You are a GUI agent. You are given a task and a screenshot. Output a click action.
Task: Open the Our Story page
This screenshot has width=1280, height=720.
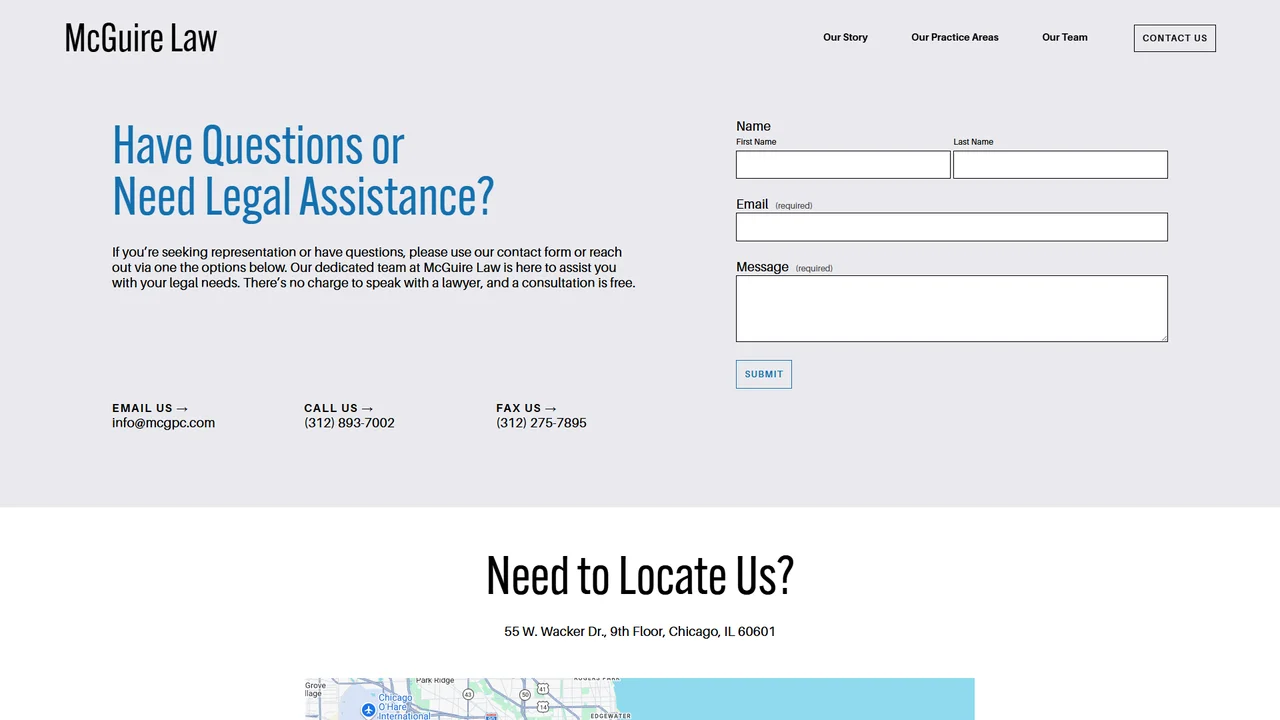pos(845,37)
